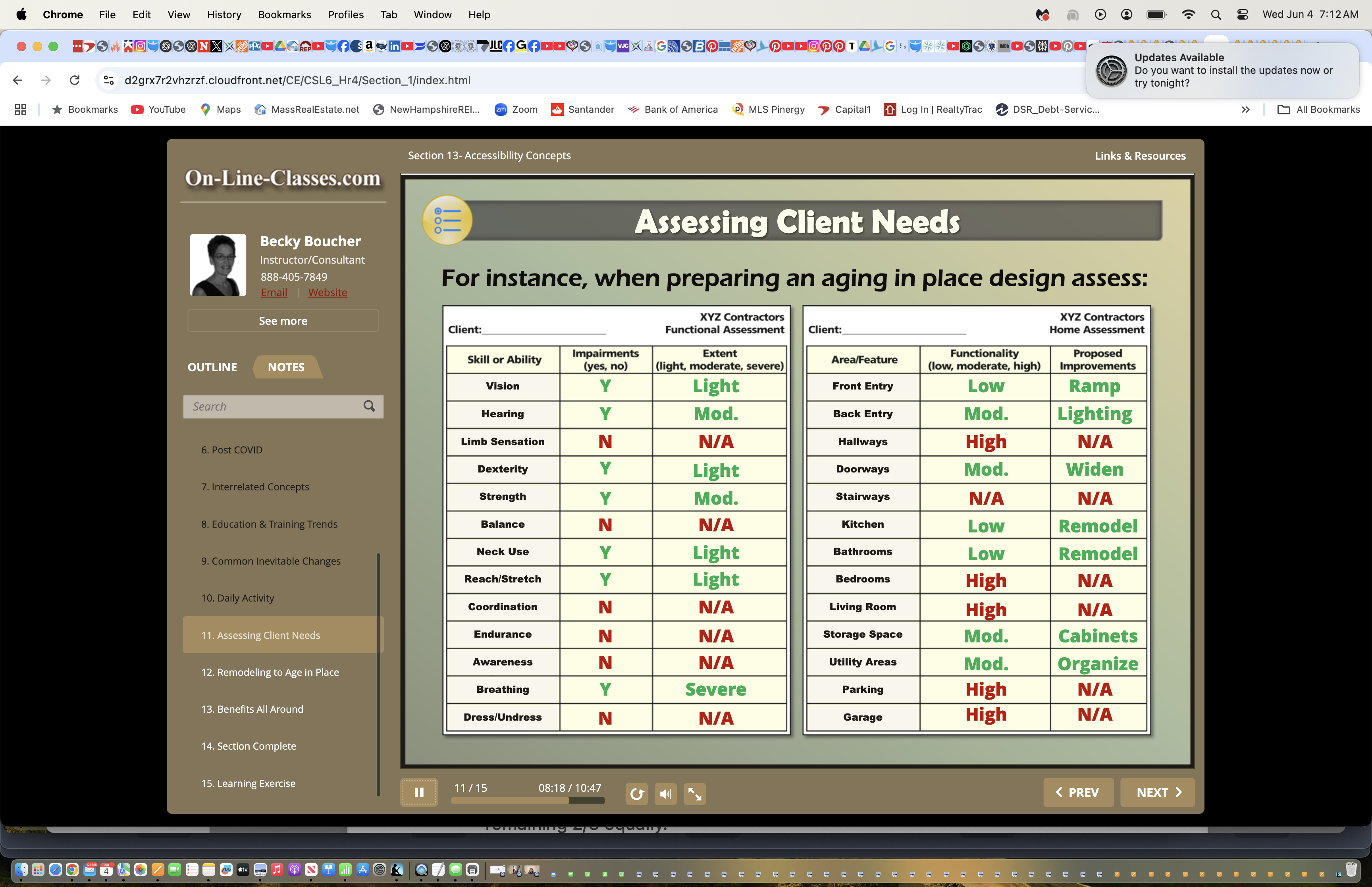Switch to the NOTES tab
1372x887 pixels.
tap(286, 367)
